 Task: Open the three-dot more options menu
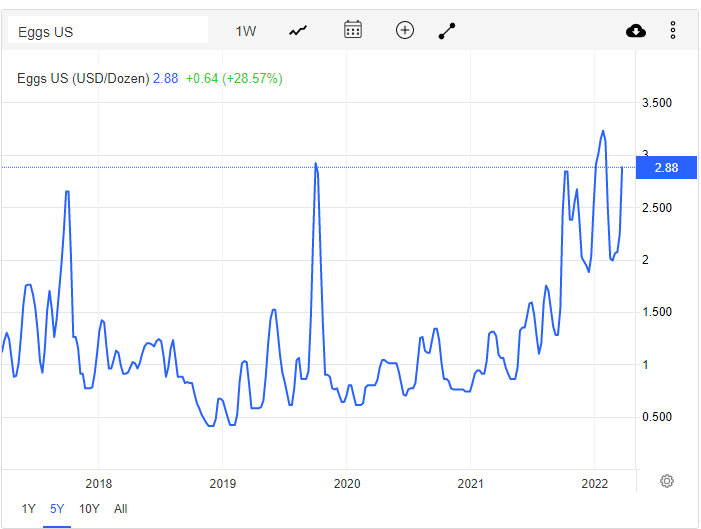pyautogui.click(x=672, y=30)
